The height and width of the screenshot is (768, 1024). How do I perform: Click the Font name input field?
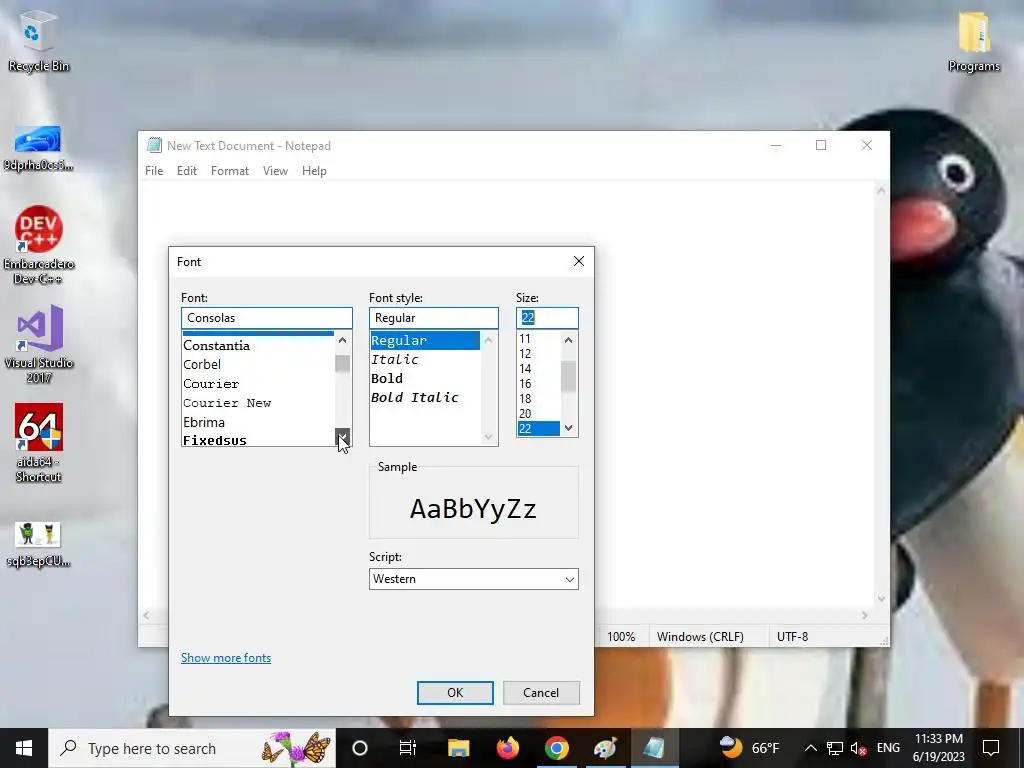tap(266, 318)
